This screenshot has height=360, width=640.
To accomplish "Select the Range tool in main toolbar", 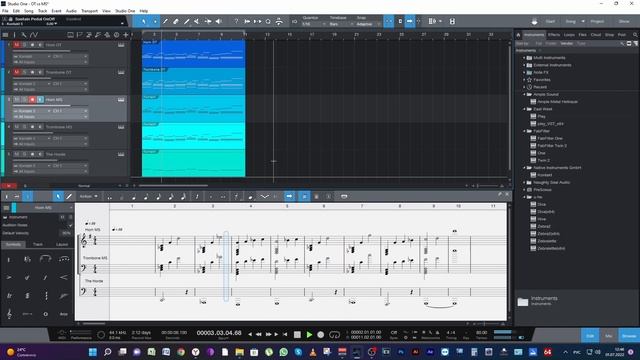I will point(155,21).
